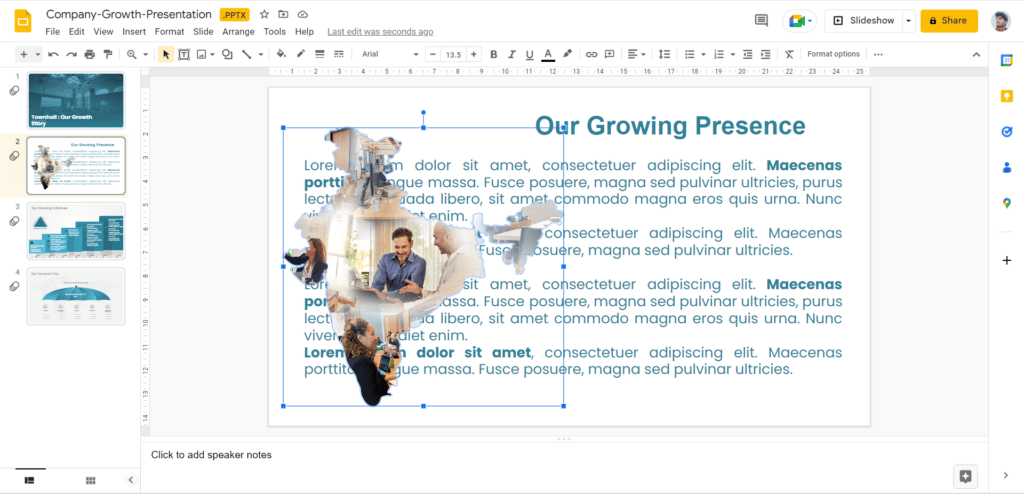Image resolution: width=1024 pixels, height=494 pixels.
Task: Select the Paint format tool
Action: [108, 54]
